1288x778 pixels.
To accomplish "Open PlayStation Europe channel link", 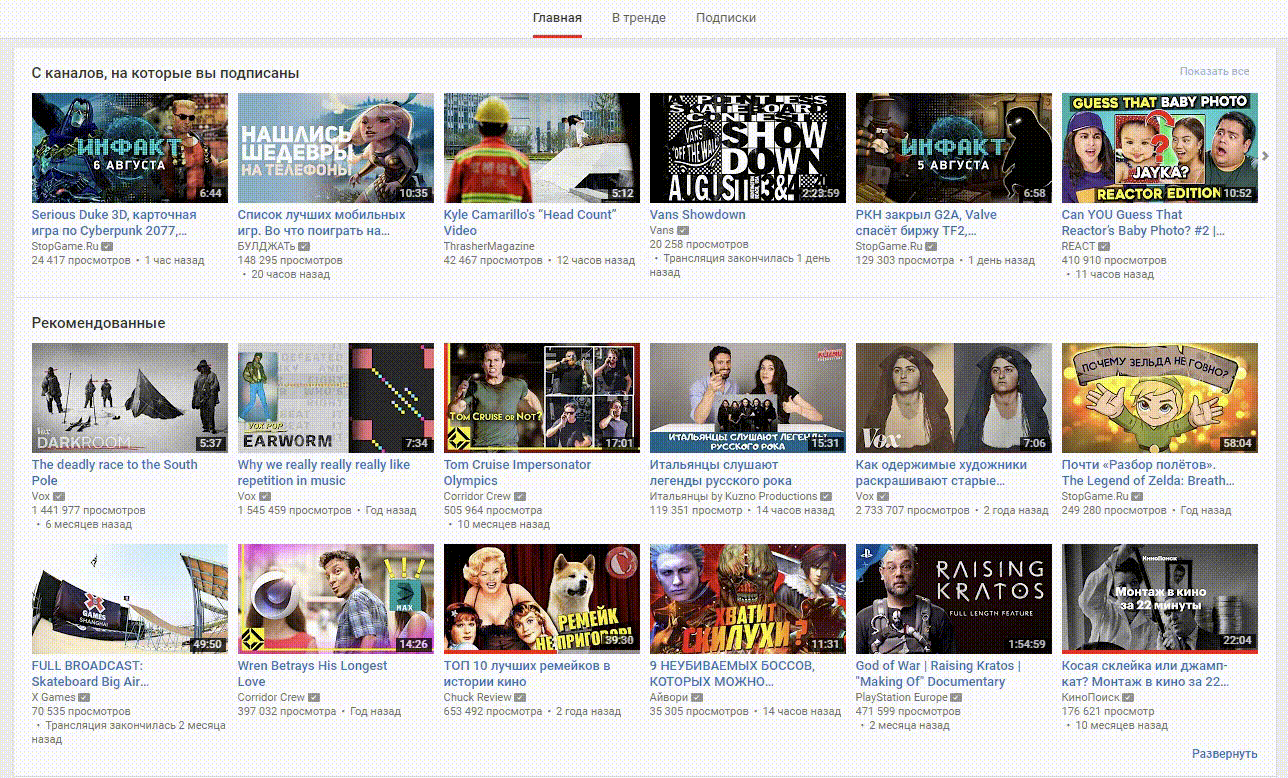I will tap(902, 697).
